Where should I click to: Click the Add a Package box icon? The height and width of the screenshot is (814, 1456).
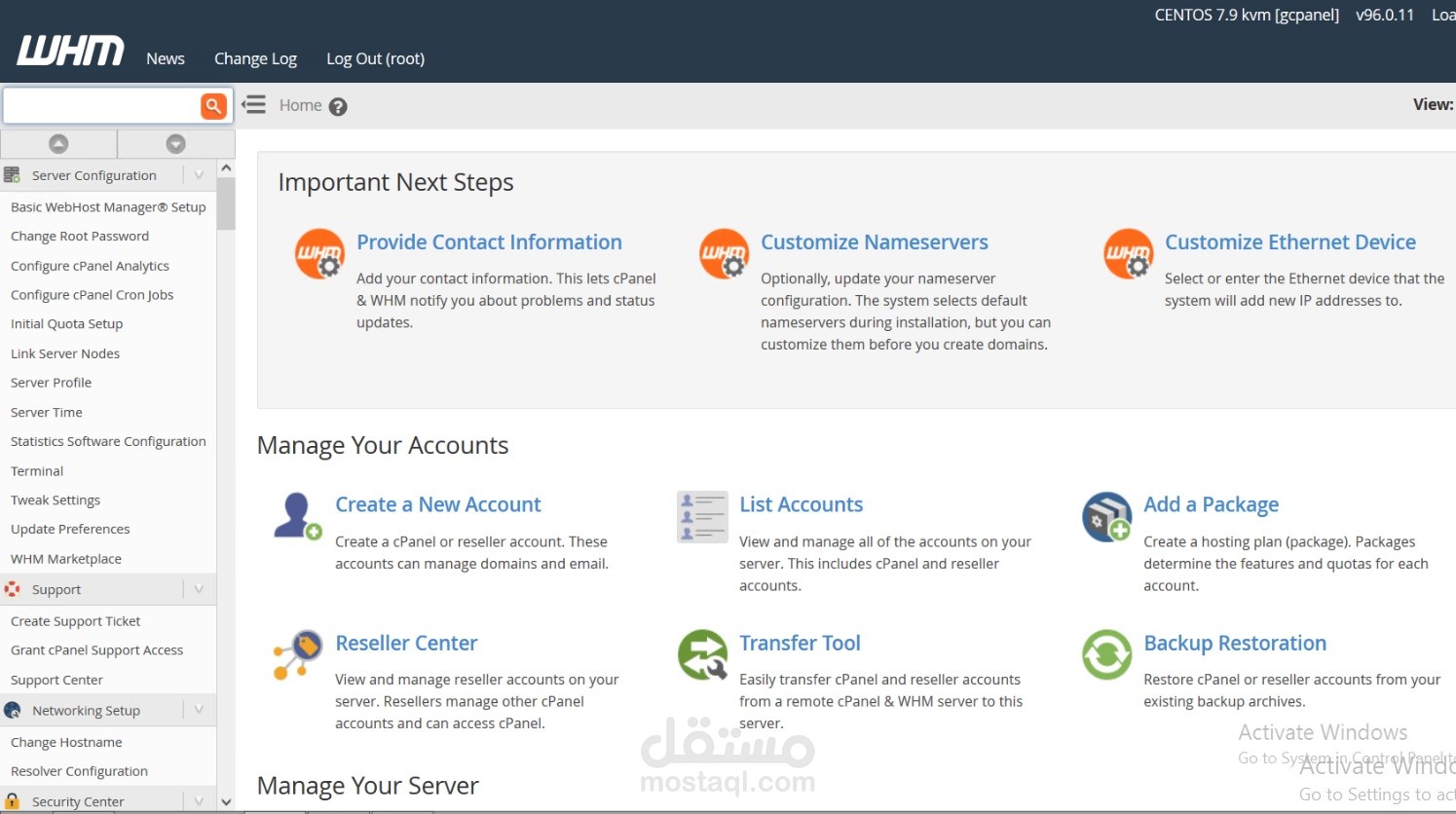pyautogui.click(x=1106, y=516)
